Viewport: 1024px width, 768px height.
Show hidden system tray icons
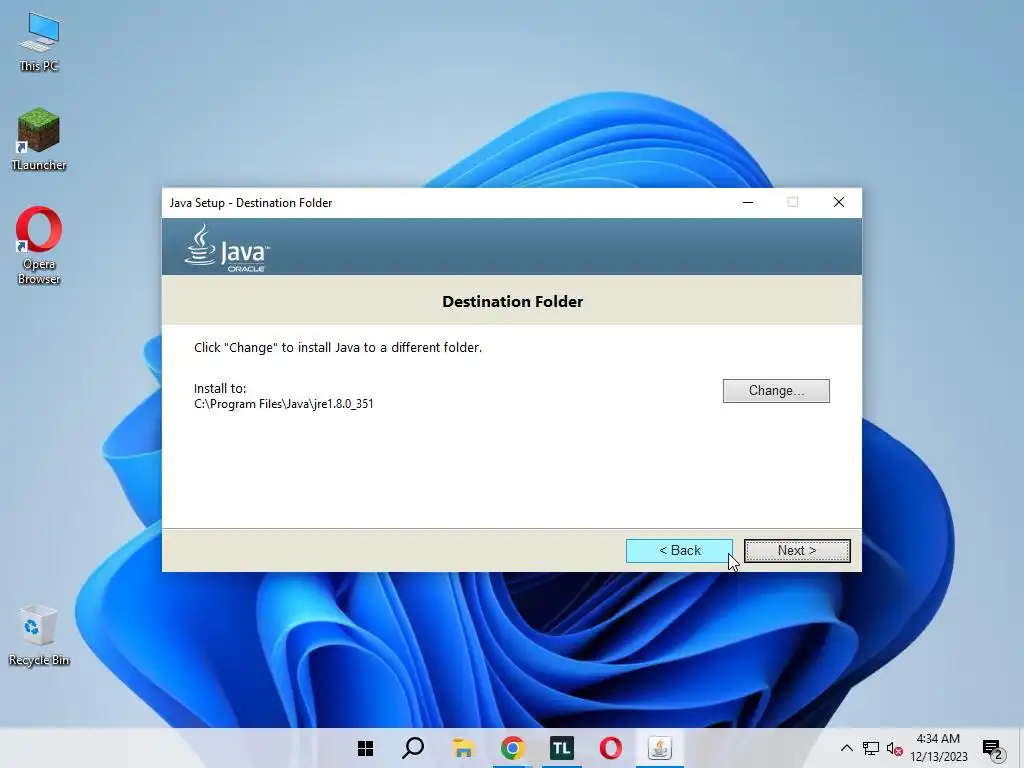point(846,748)
